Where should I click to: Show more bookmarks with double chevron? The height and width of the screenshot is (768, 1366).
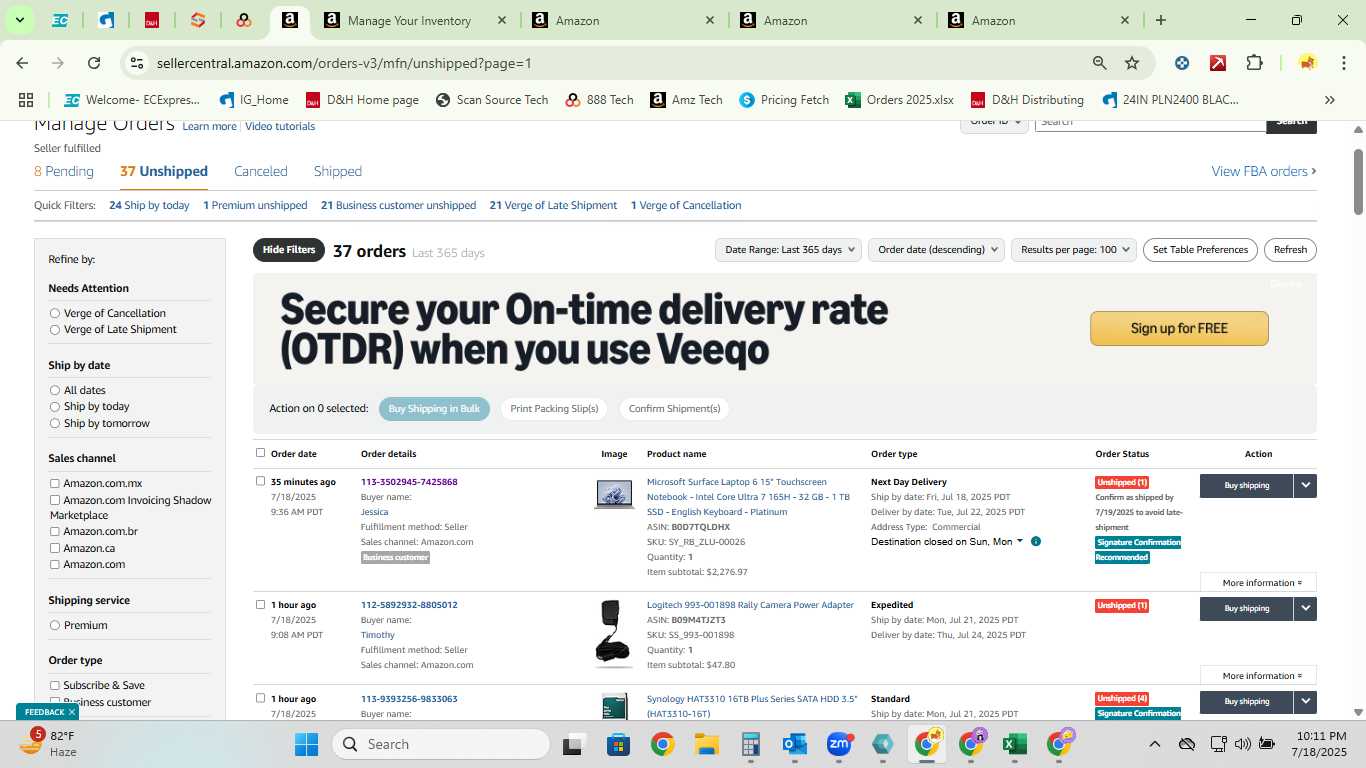point(1330,100)
